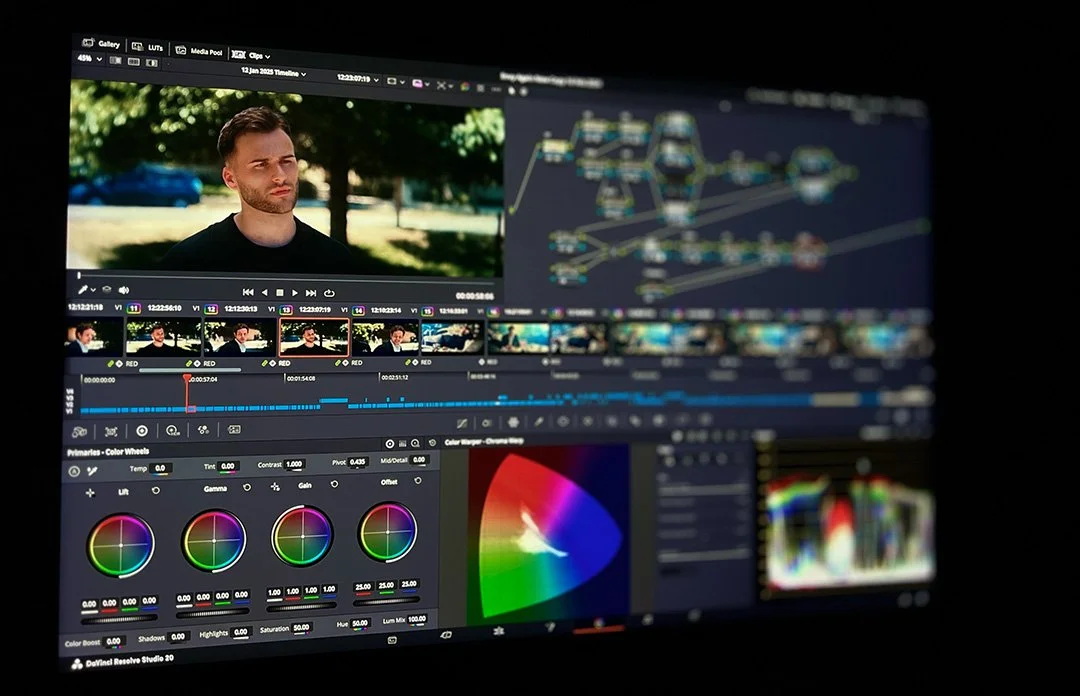The width and height of the screenshot is (1080, 696).
Task: Open the 45% viewer zoom dropdown
Action: point(90,59)
